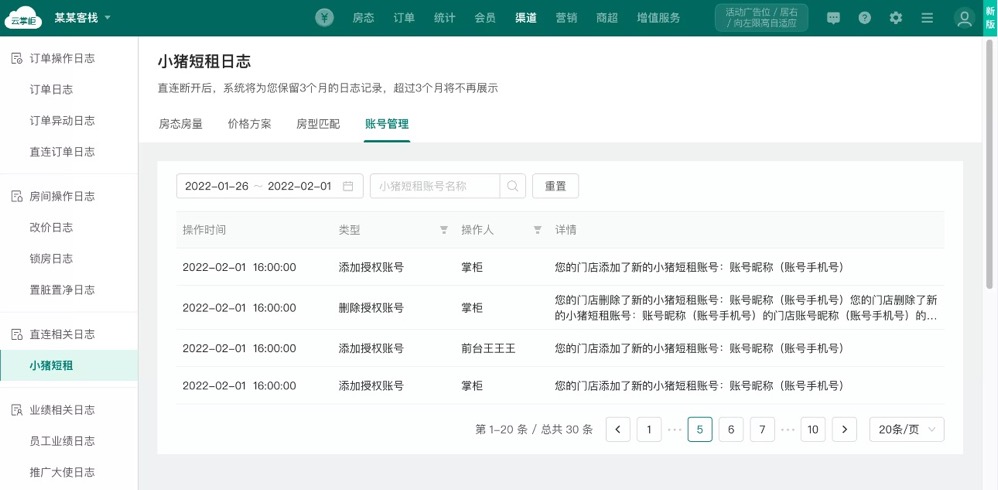Screen dimensions: 998x490
Task: Open the hamburger list menu icon
Action: [x=927, y=18]
